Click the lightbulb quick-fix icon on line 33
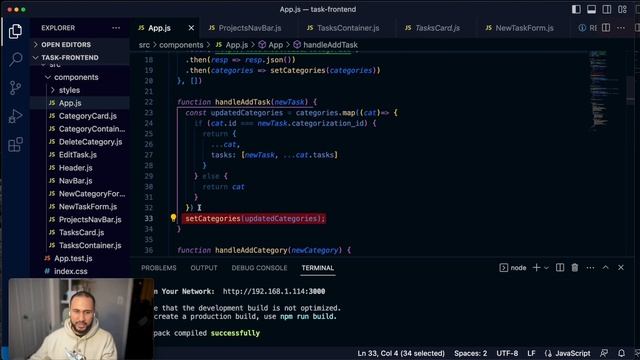 pos(173,218)
